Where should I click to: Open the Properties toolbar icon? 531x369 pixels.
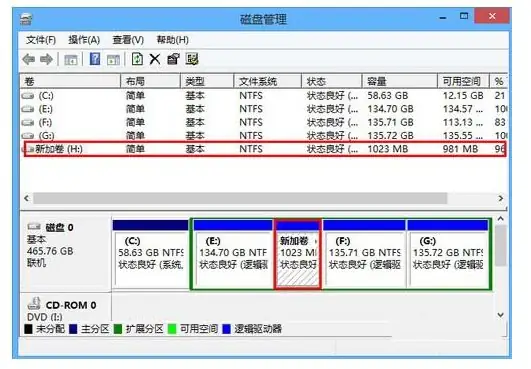pos(173,59)
